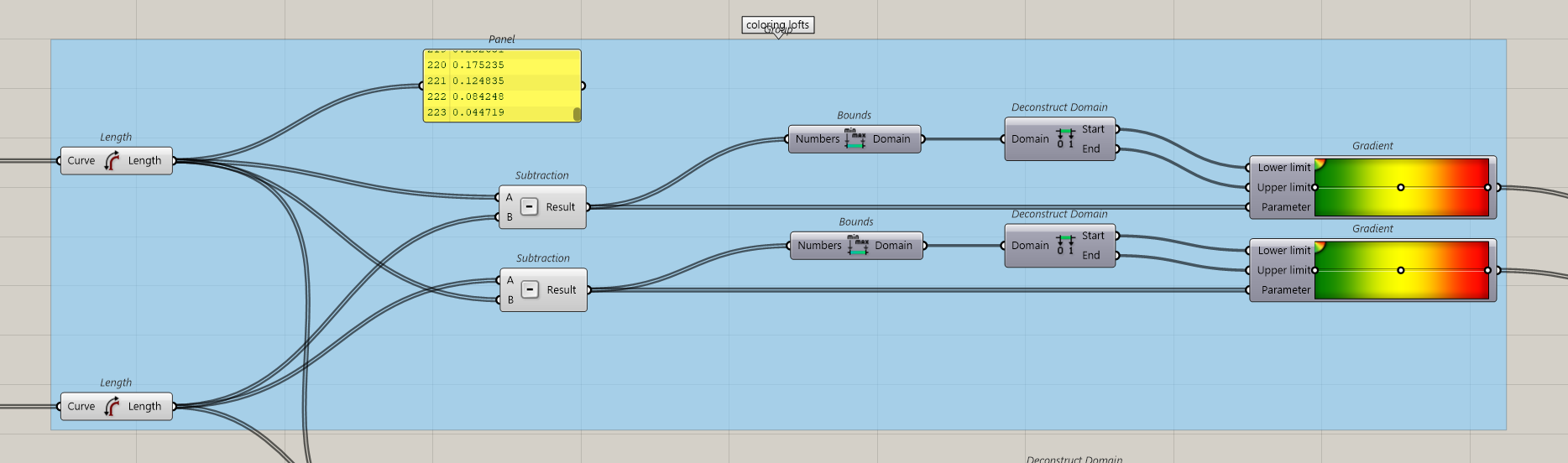Click the min-max icon on the upper Bounds component
The width and height of the screenshot is (1568, 463).
(855, 139)
